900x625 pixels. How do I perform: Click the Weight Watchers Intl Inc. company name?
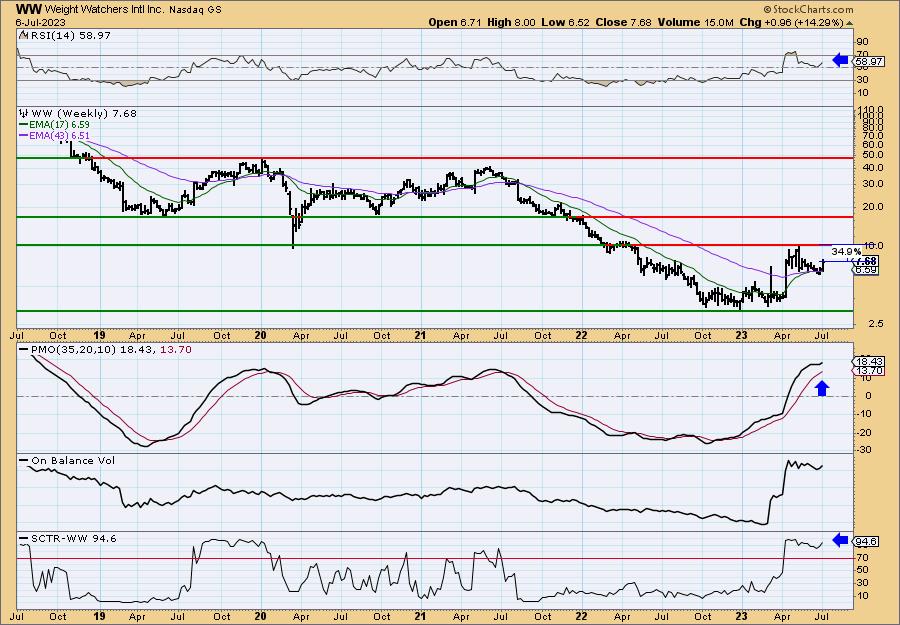[105, 10]
